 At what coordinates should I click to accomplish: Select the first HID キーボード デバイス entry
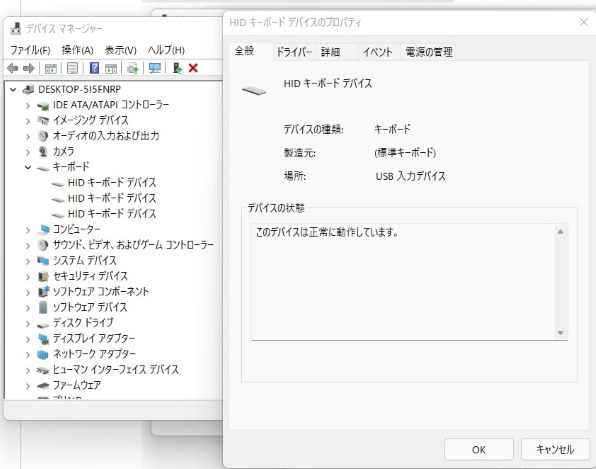[112, 183]
